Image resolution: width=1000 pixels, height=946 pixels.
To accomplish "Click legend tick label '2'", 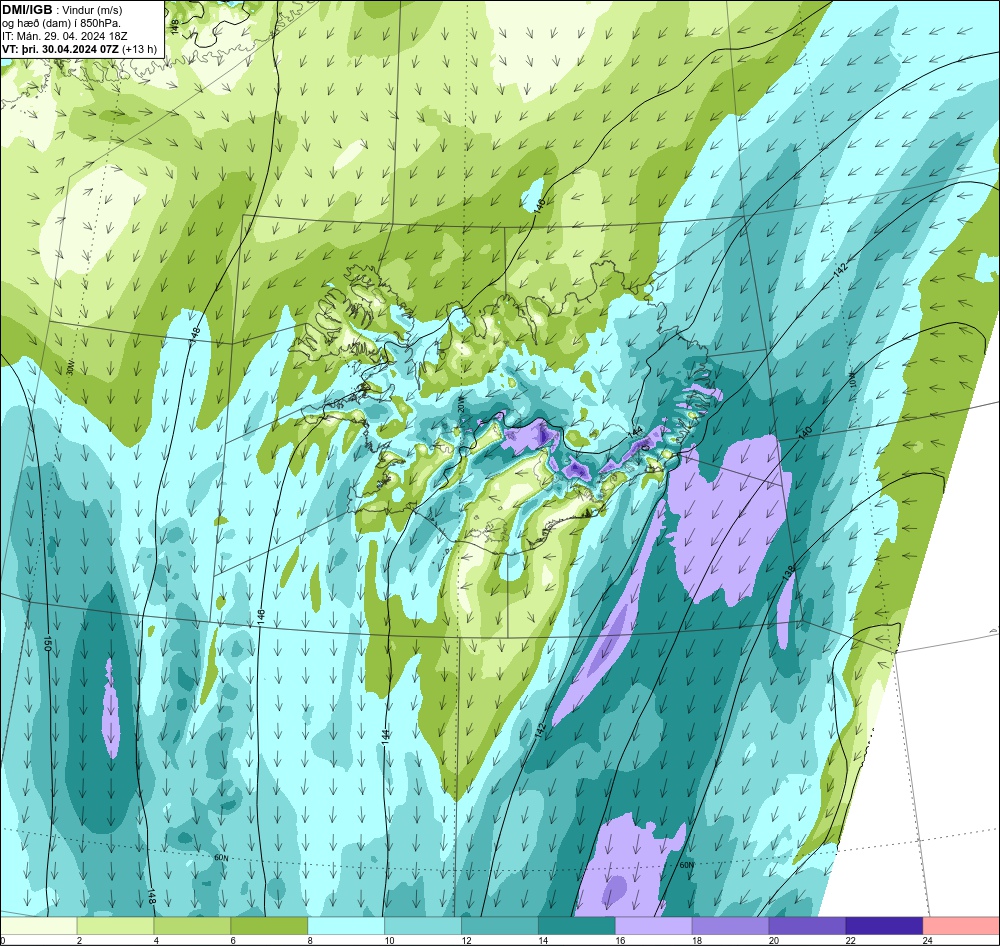I will pos(79,940).
